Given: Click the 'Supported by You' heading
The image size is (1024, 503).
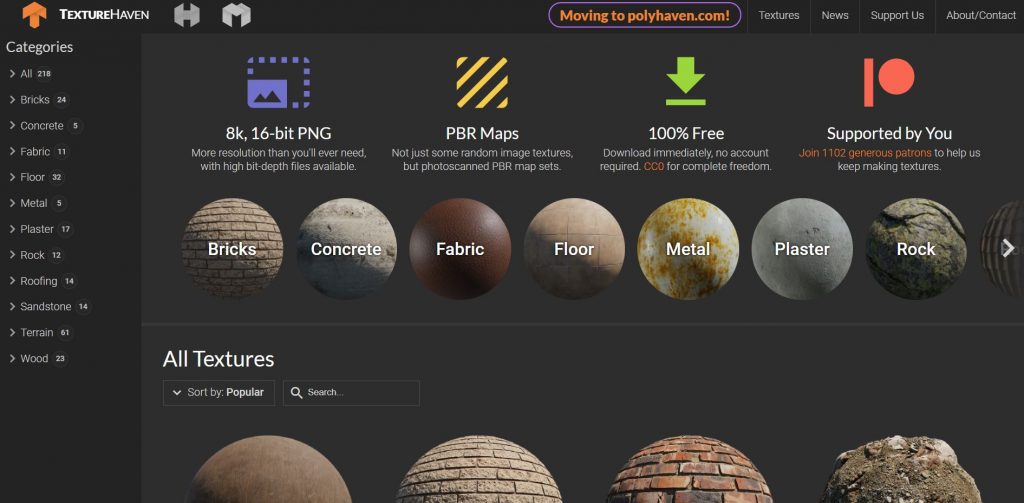Looking at the screenshot, I should tap(889, 133).
